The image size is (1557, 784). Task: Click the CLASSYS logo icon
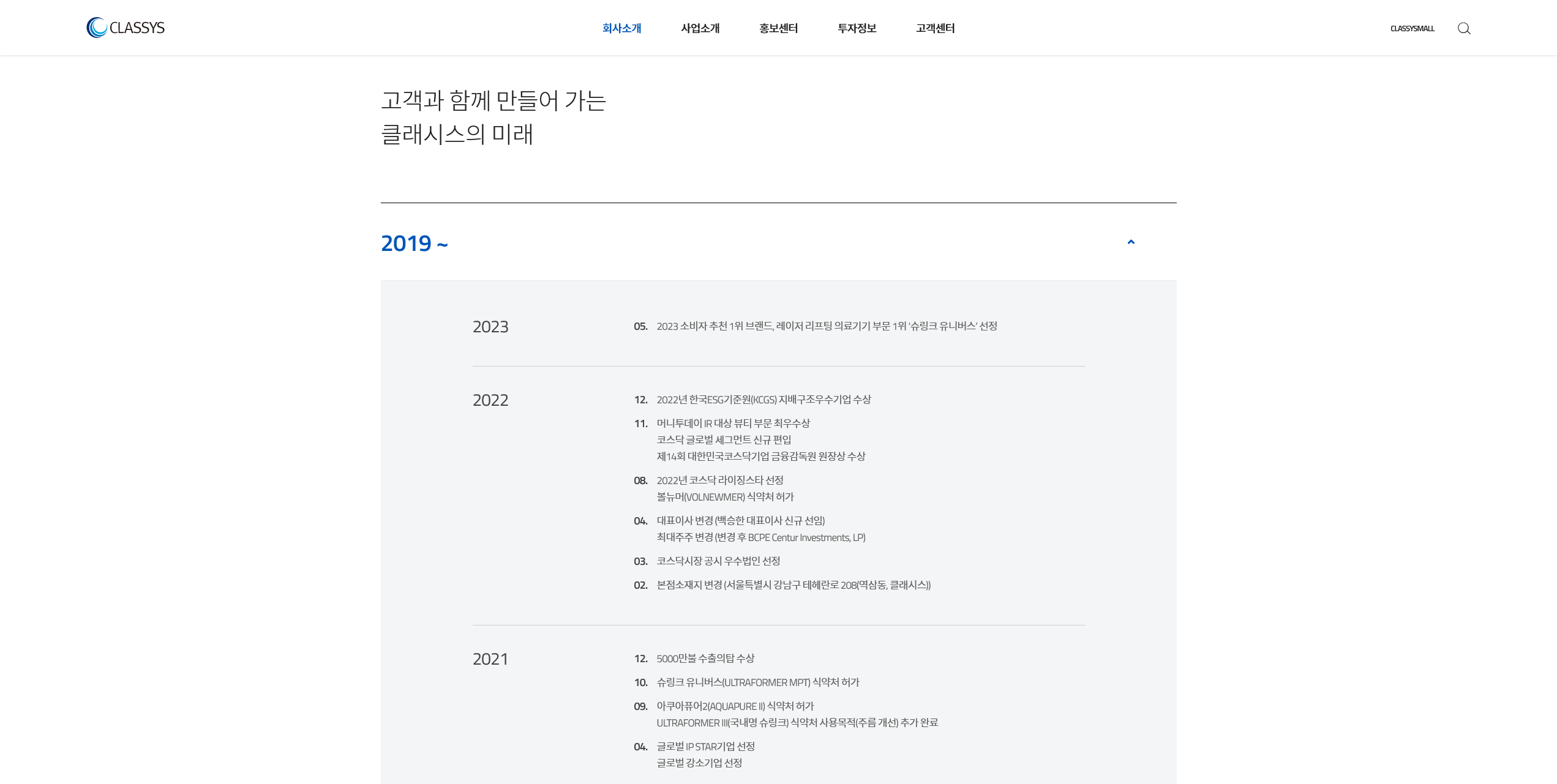(x=97, y=28)
